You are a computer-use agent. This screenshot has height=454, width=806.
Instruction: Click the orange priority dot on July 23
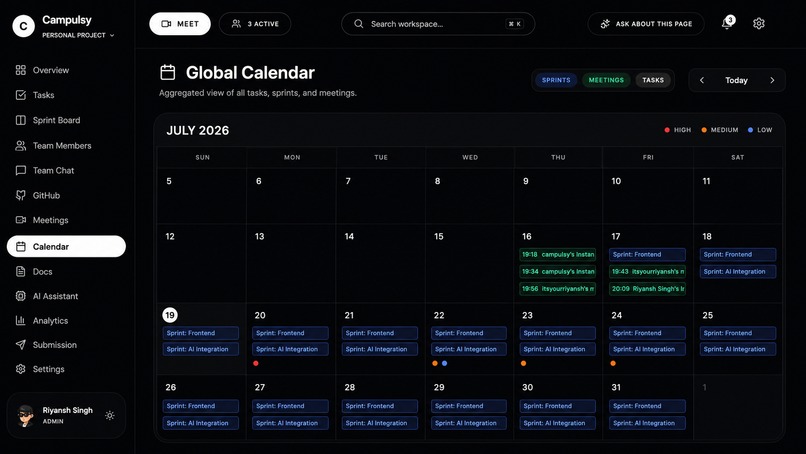pyautogui.click(x=523, y=364)
